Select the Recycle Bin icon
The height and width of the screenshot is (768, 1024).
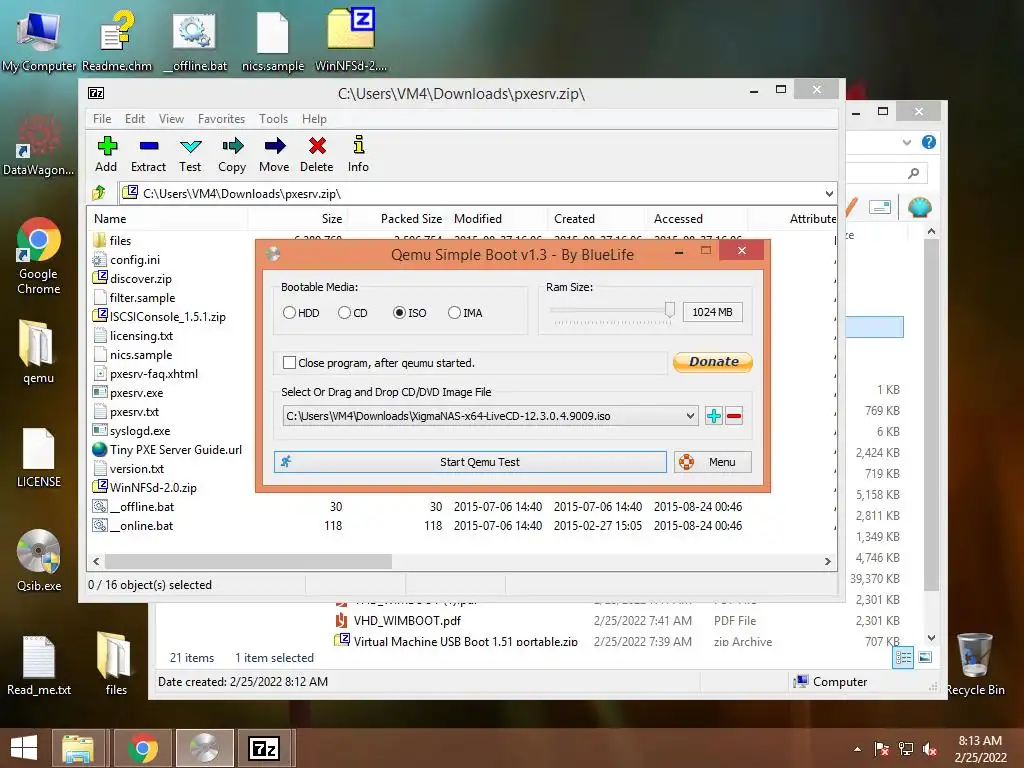[x=975, y=665]
